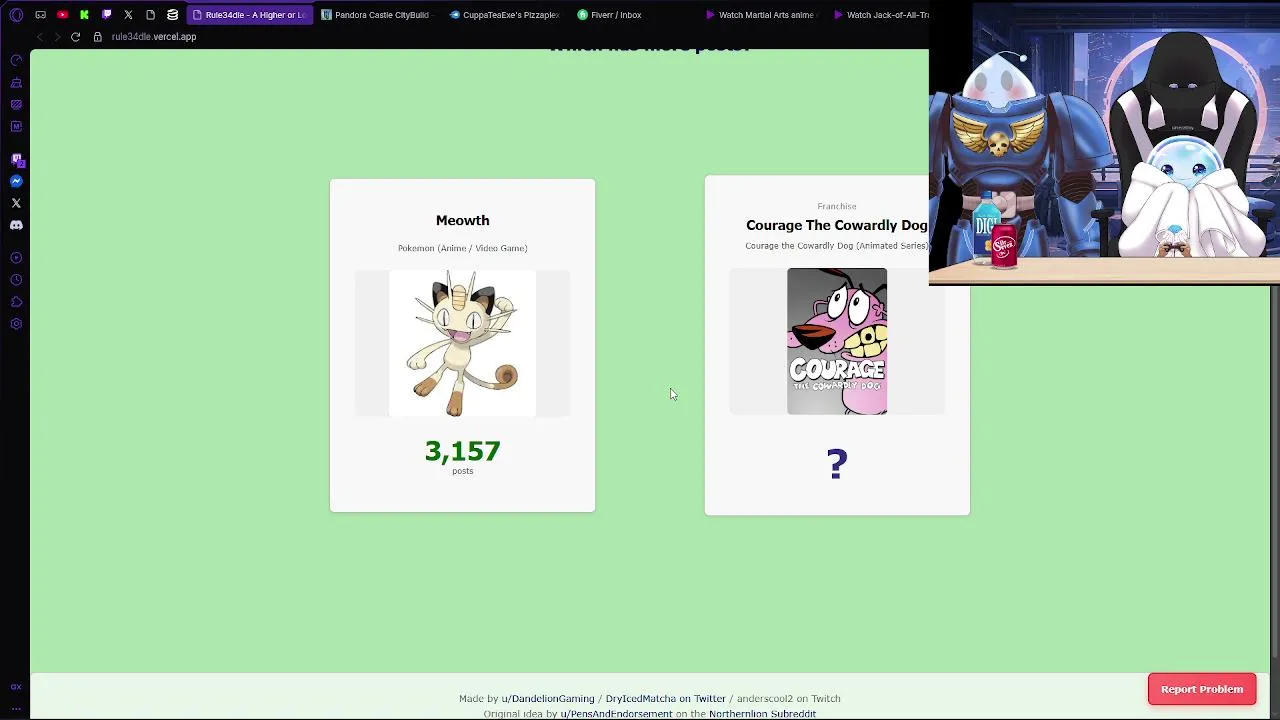Open GX Control speedometer in sidebar
The width and height of the screenshot is (1280, 720).
point(16,61)
